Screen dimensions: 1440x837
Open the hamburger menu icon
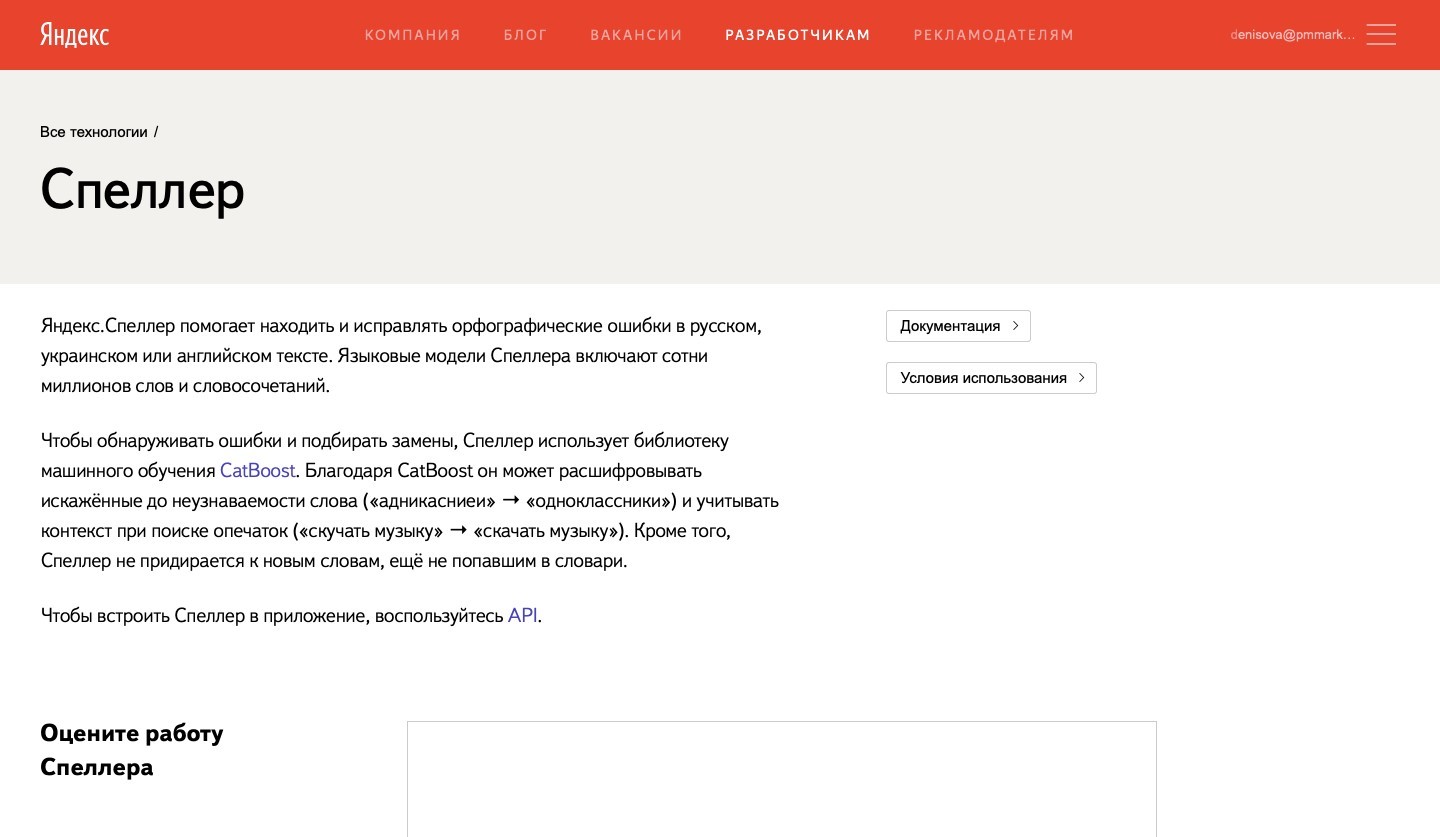(1381, 35)
